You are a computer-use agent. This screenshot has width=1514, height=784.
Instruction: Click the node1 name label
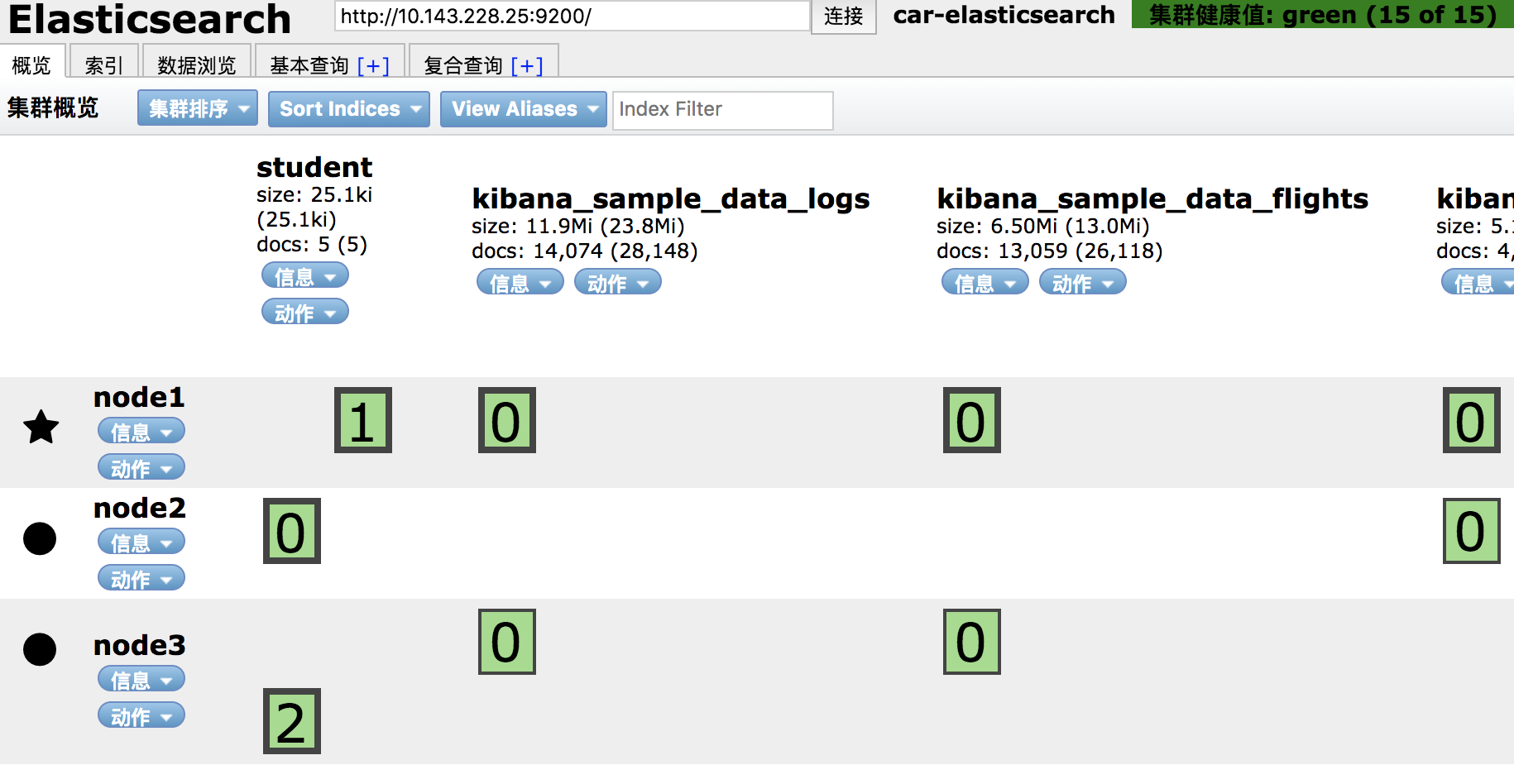[x=139, y=397]
